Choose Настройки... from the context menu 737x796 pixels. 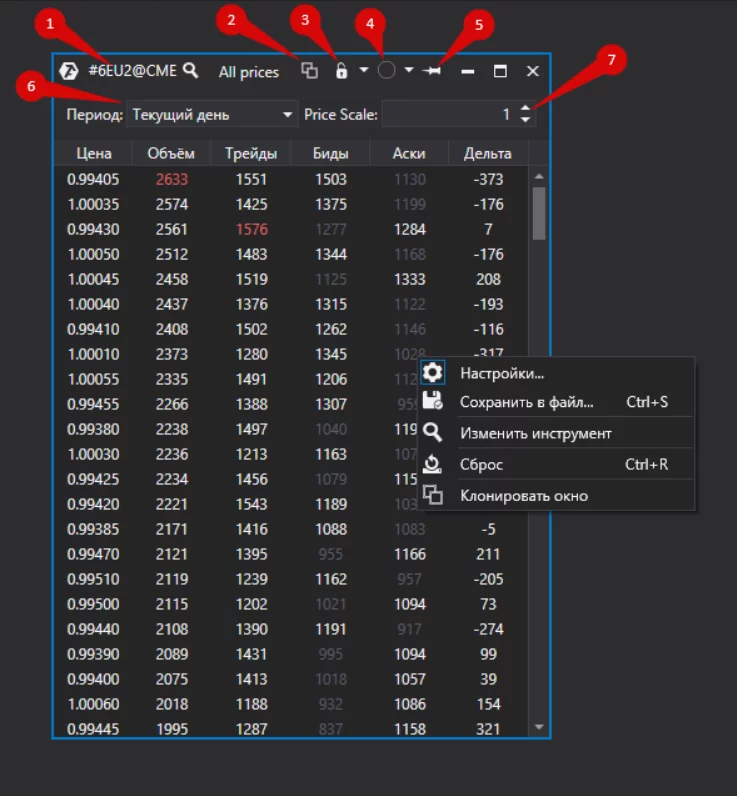[502, 374]
